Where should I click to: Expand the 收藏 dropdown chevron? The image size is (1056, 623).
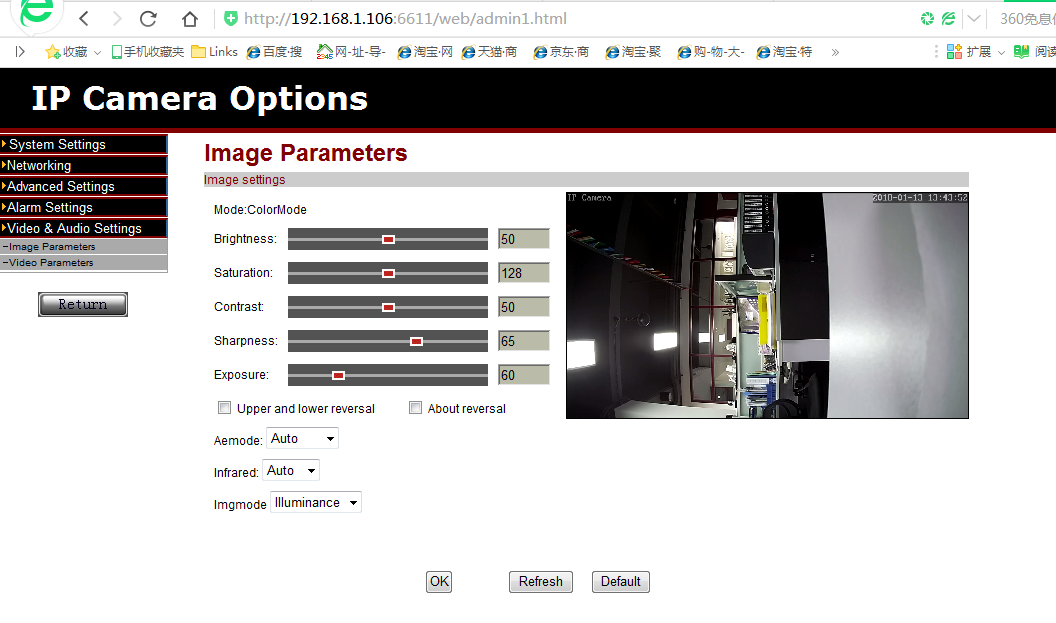pyautogui.click(x=97, y=53)
